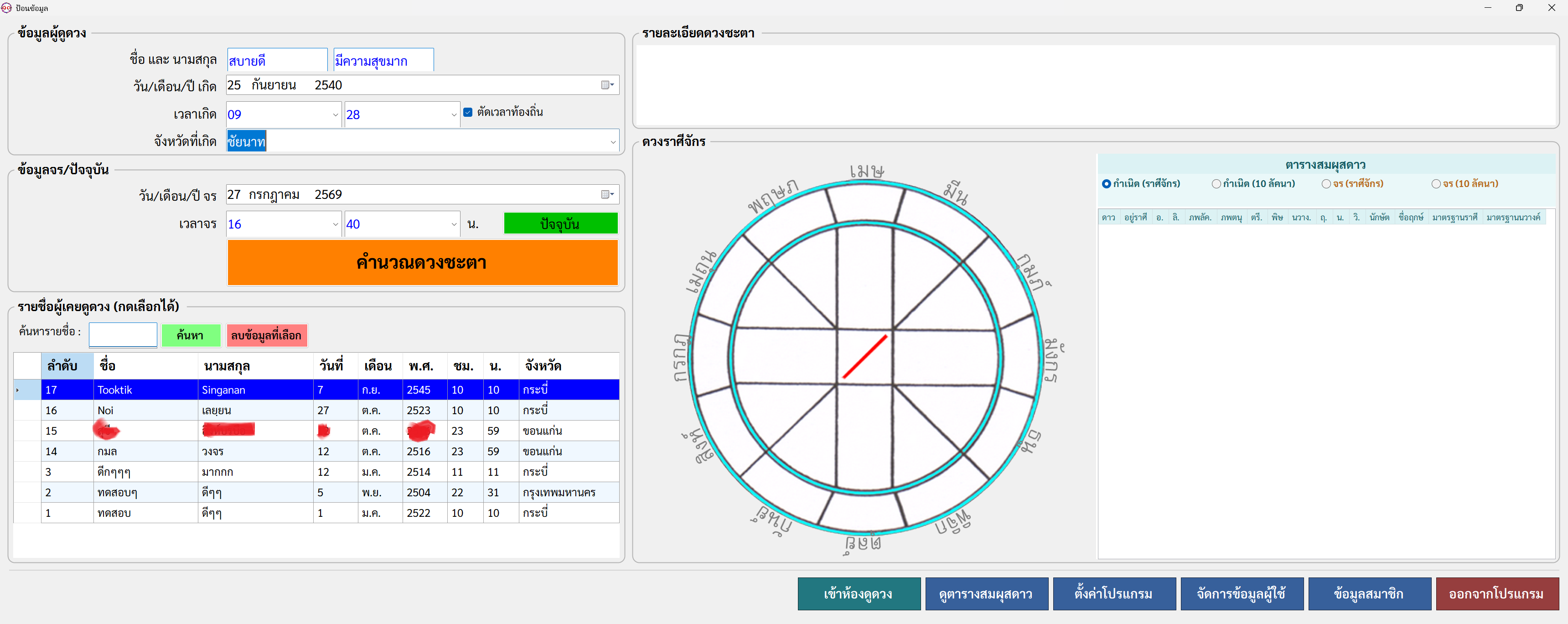Click the red ออกจากโปรแกรม button
This screenshot has height=624, width=1568.
click(1497, 594)
